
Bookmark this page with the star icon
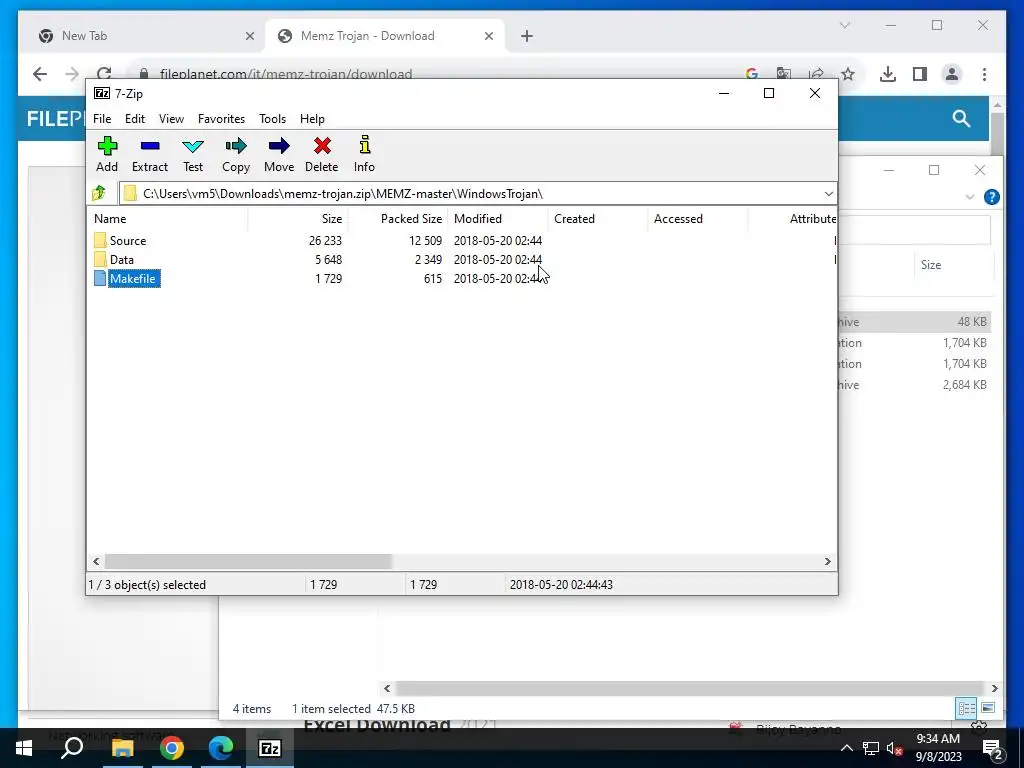pyautogui.click(x=848, y=74)
